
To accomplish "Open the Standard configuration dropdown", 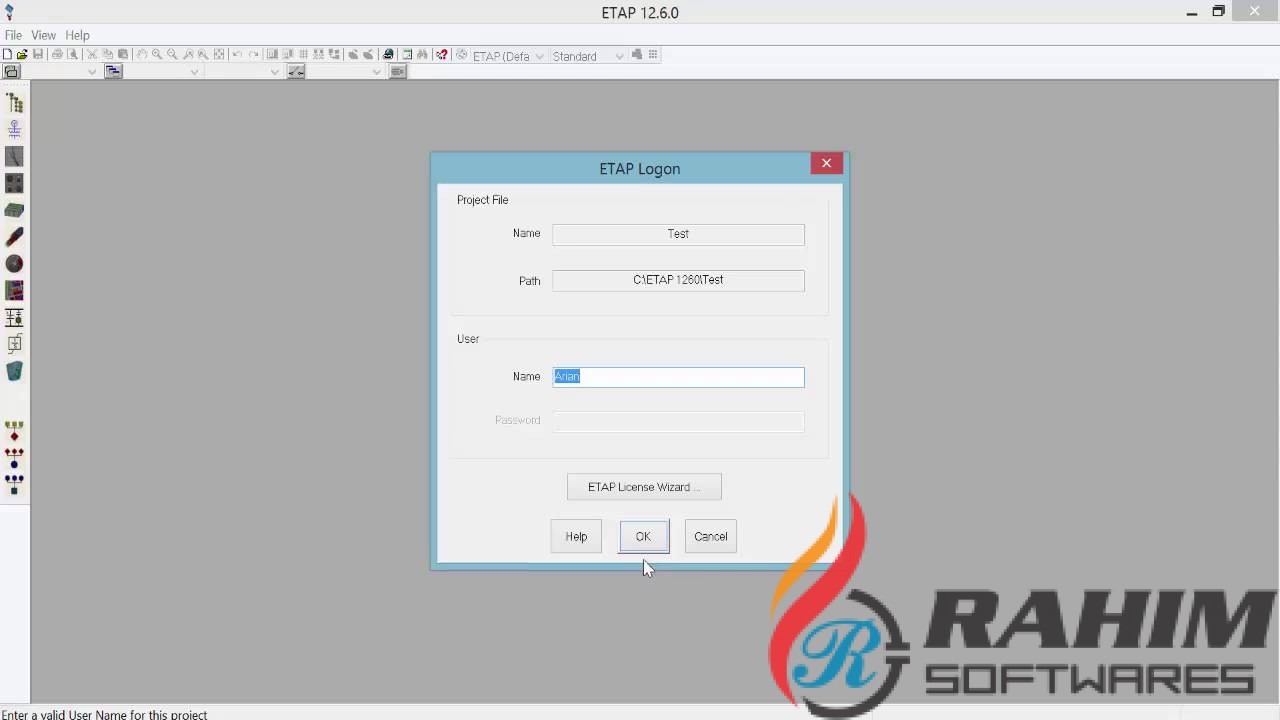I will [618, 56].
